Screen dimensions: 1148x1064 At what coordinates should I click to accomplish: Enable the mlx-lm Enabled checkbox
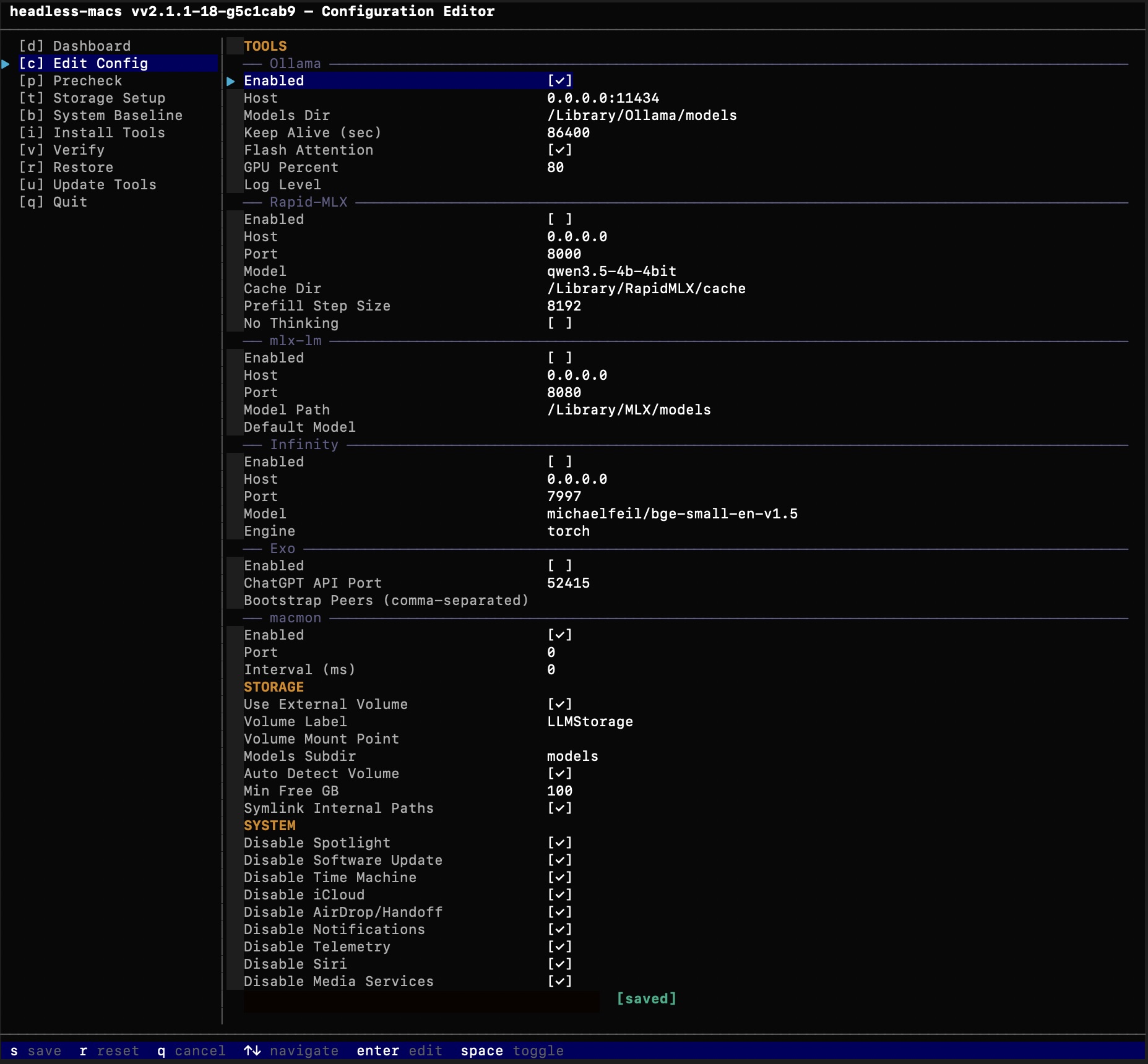coord(559,358)
